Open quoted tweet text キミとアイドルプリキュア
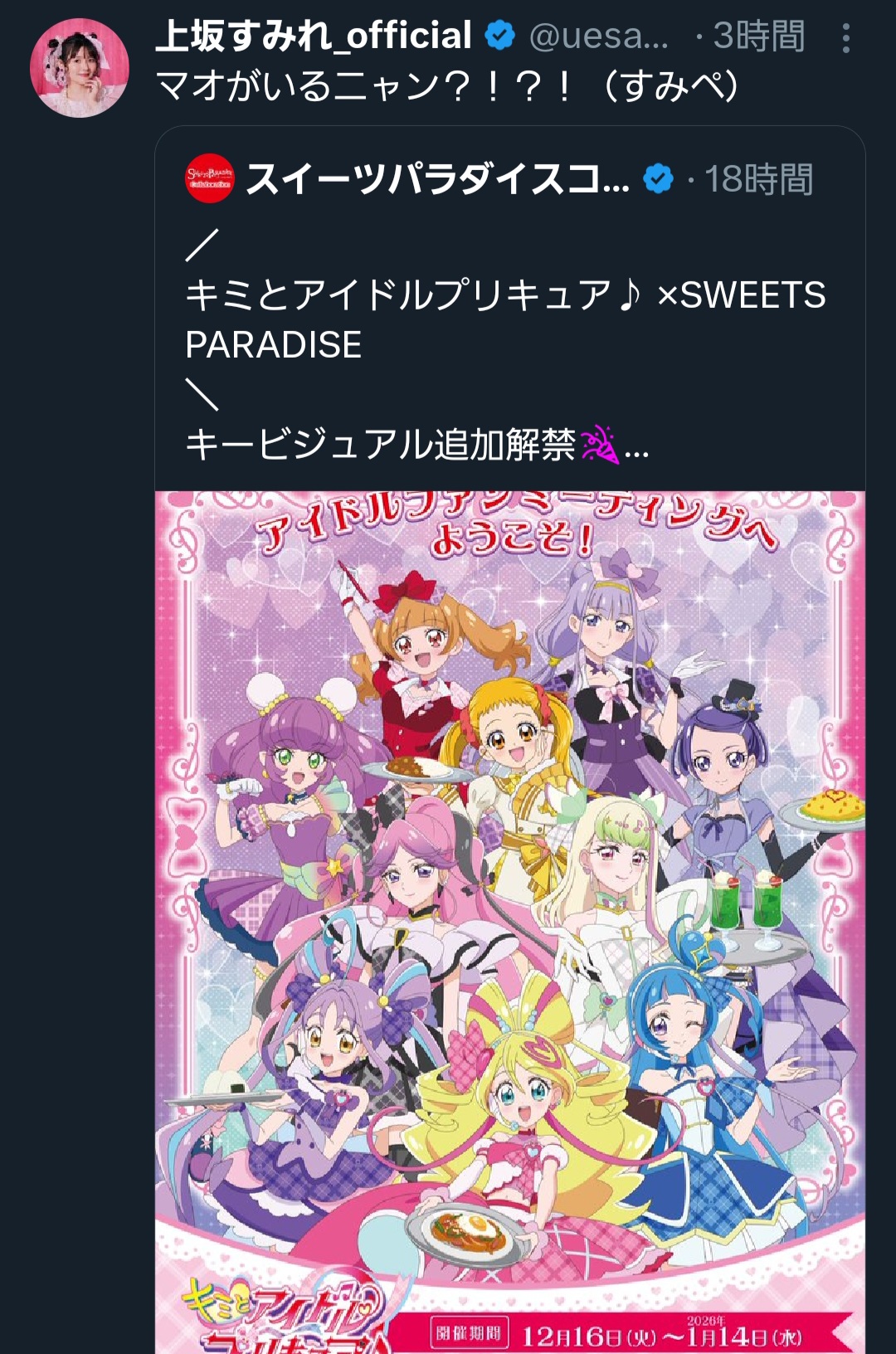Screen dimensions: 896x1354 tap(505, 319)
